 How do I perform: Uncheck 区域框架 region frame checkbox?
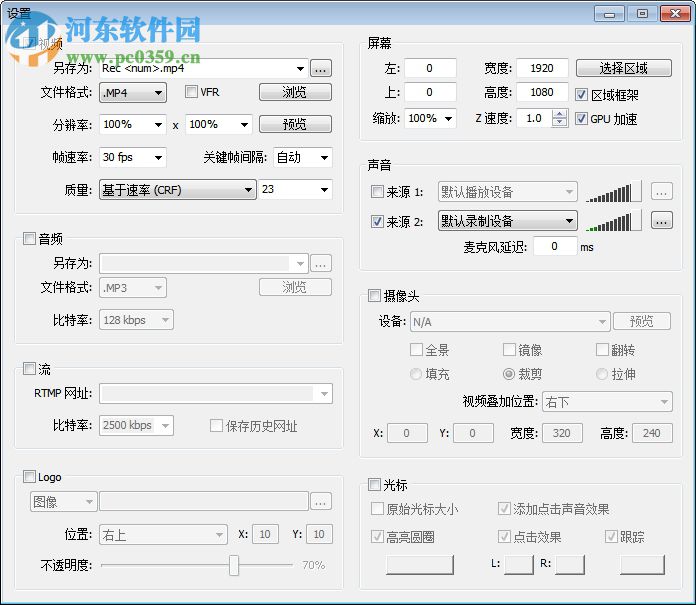click(x=581, y=95)
